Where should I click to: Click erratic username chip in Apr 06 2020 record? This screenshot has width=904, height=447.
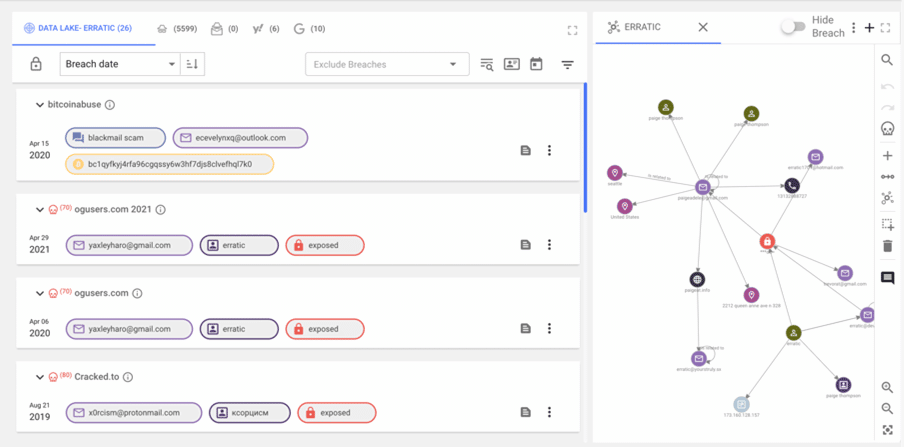(239, 329)
